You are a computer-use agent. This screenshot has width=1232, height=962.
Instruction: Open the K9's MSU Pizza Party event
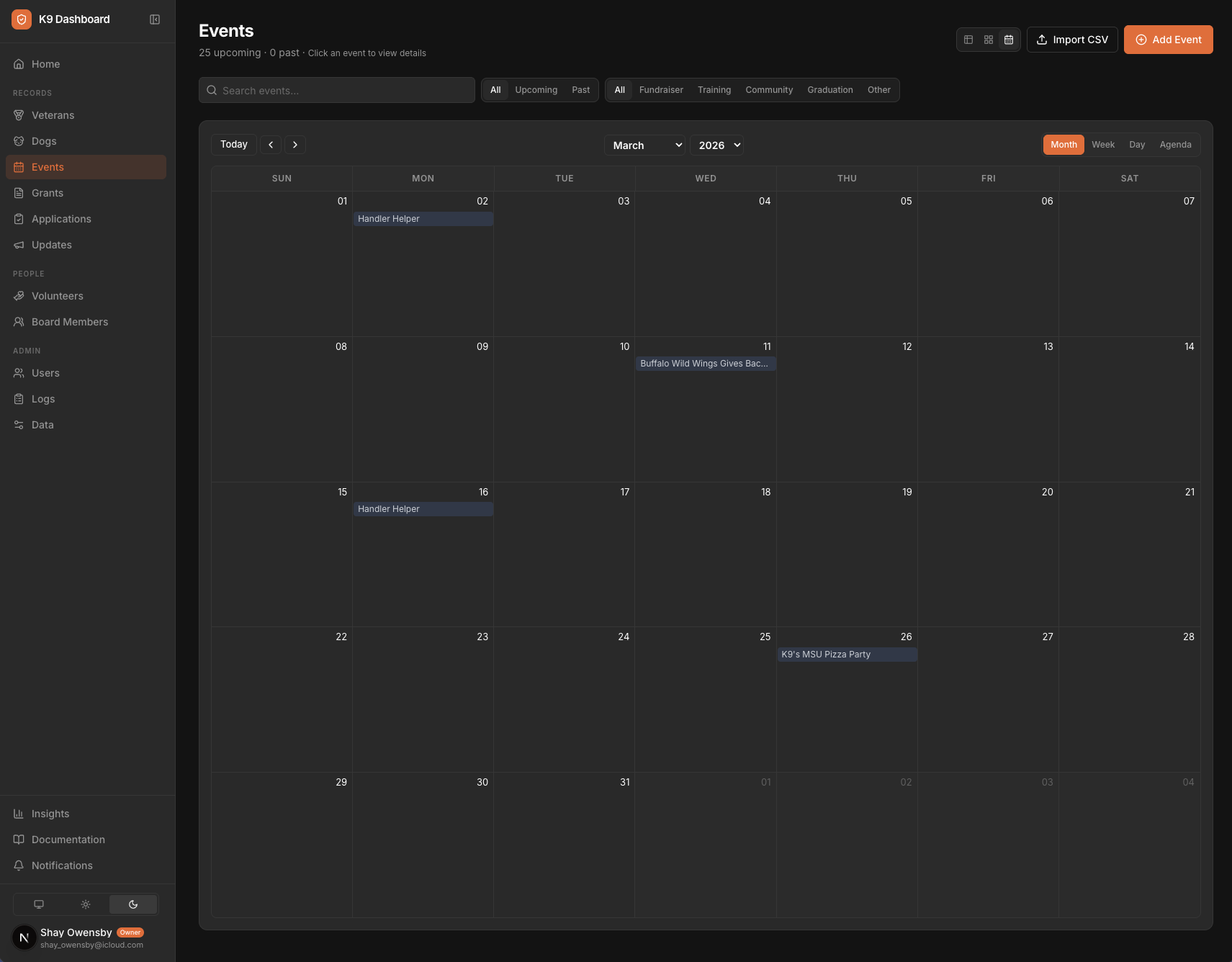pos(847,654)
